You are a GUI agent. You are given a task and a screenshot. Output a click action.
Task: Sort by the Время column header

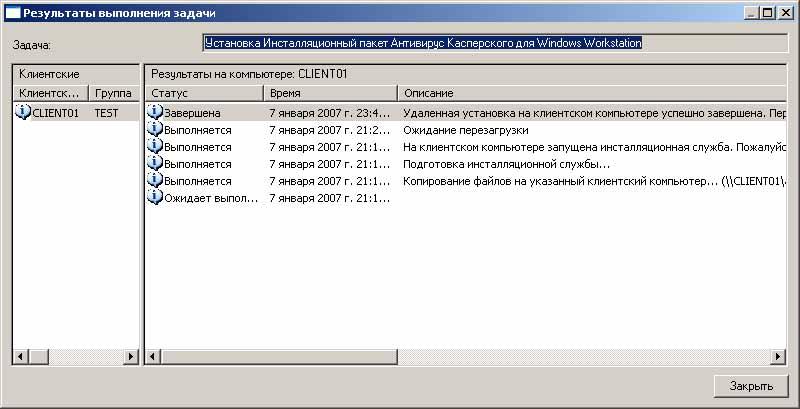point(330,93)
